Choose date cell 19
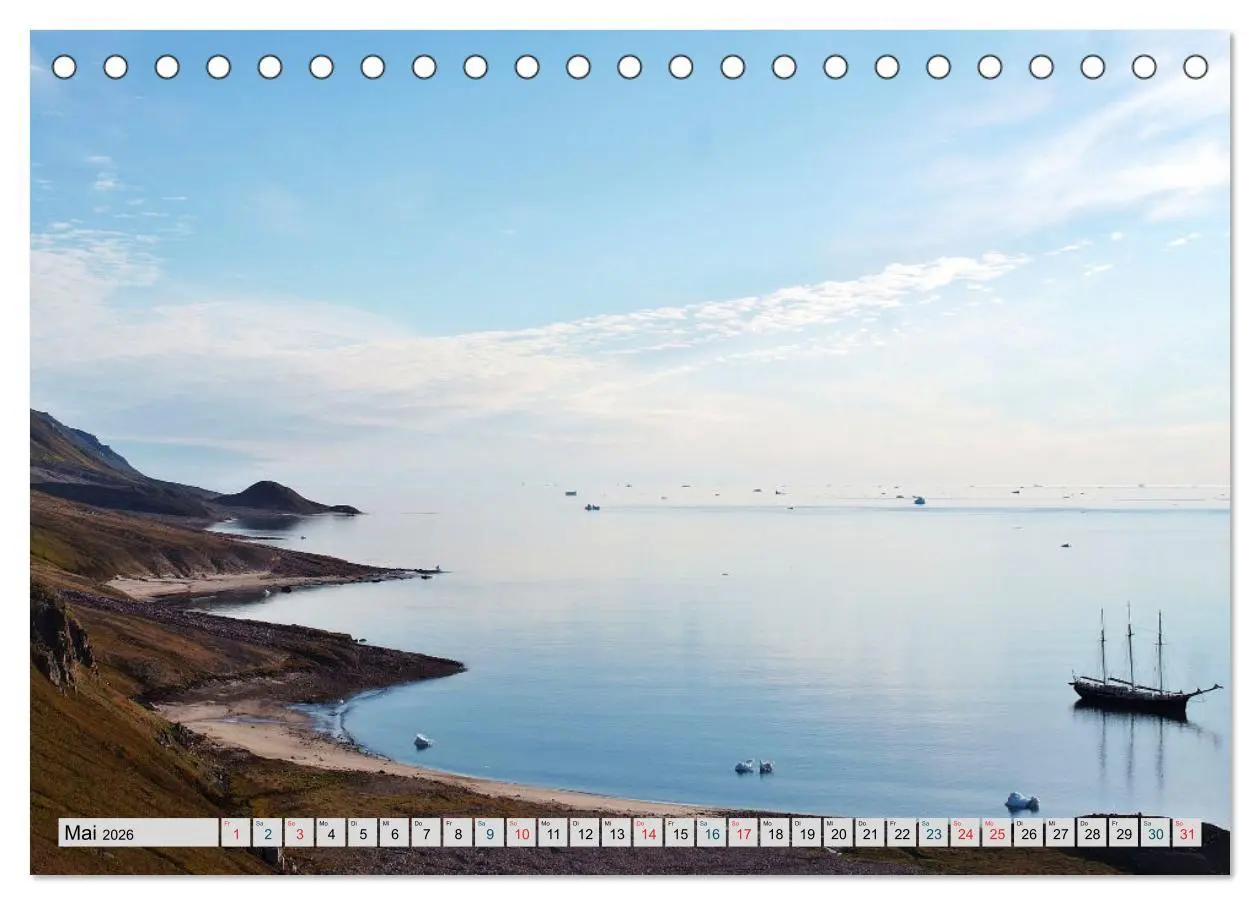The image size is (1260, 905). 807,833
